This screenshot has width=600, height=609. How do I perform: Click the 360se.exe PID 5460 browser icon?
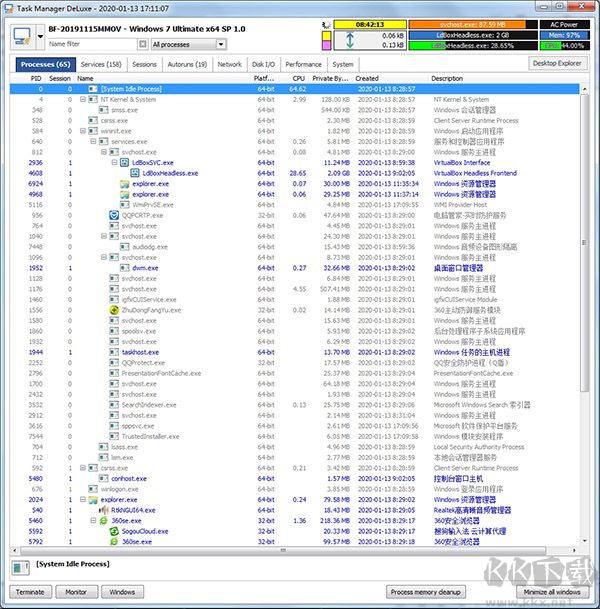click(103, 520)
